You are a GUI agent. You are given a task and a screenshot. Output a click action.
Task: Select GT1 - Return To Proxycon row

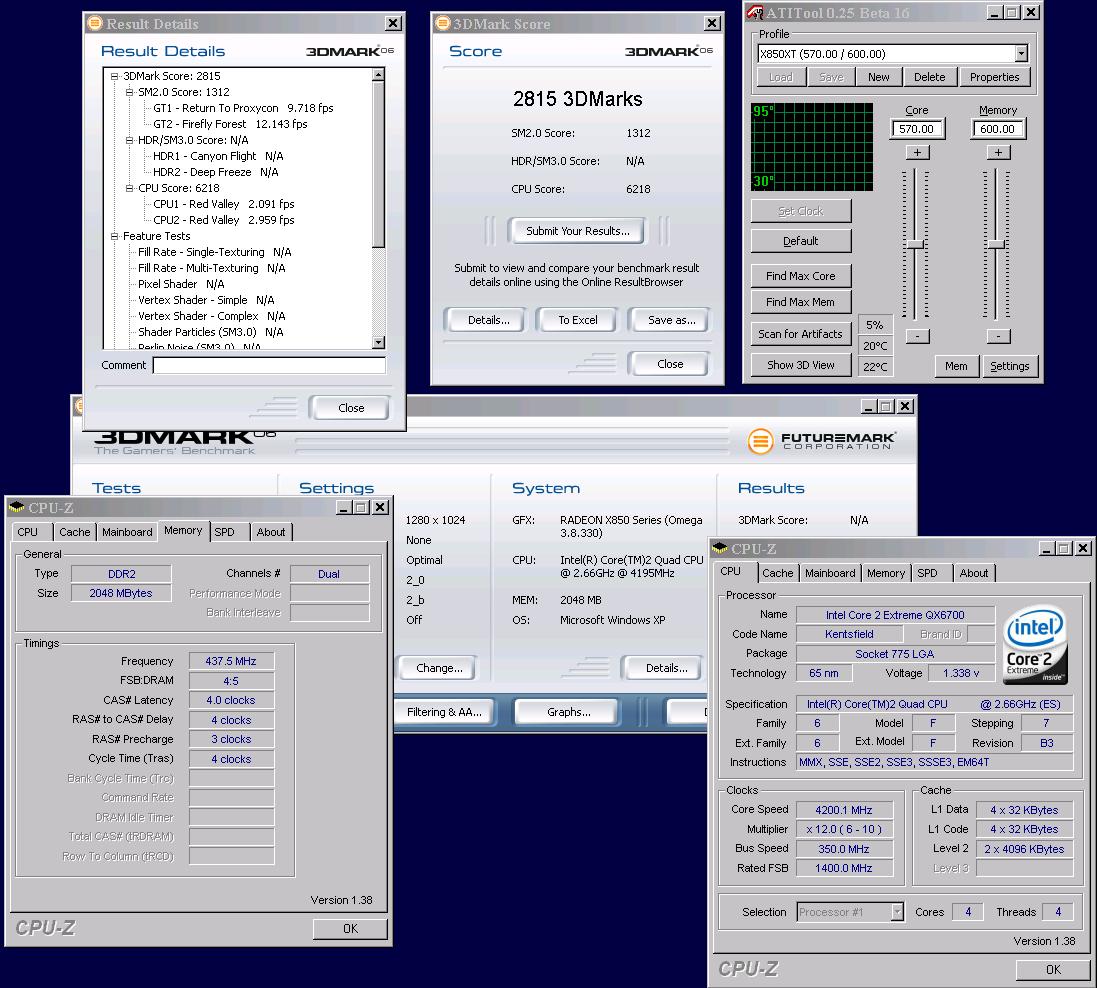[x=243, y=108]
